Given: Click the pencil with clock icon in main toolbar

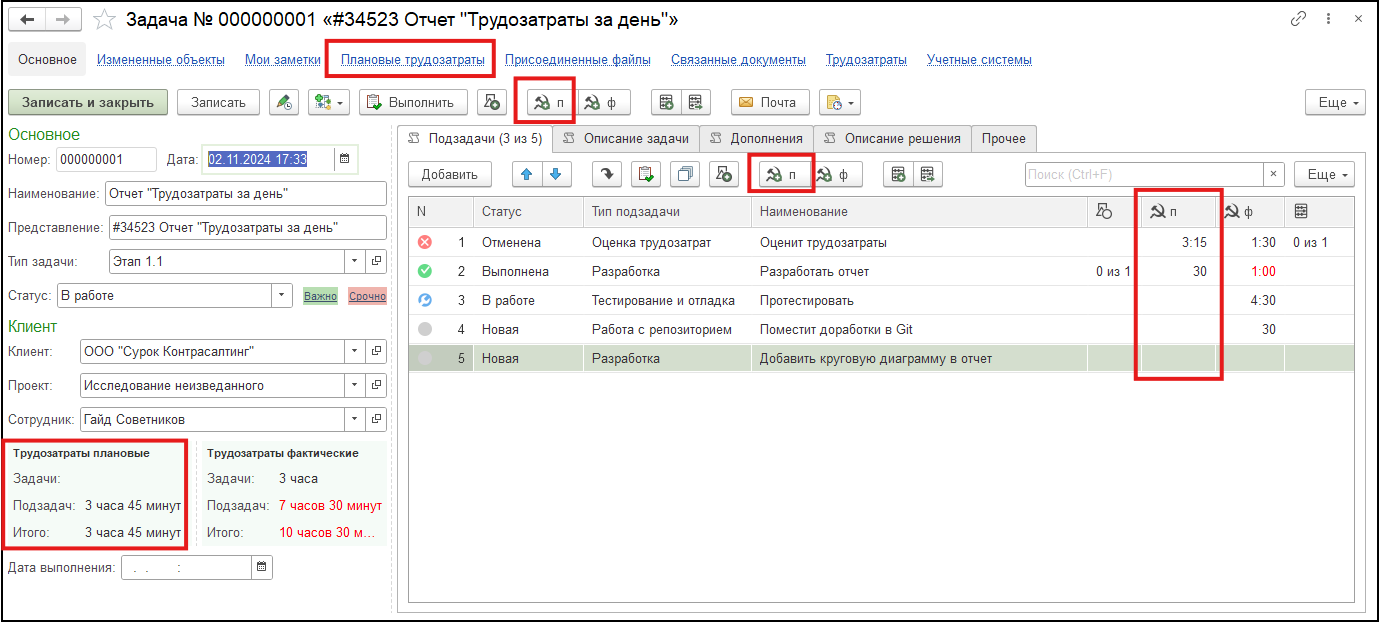Looking at the screenshot, I should [285, 102].
